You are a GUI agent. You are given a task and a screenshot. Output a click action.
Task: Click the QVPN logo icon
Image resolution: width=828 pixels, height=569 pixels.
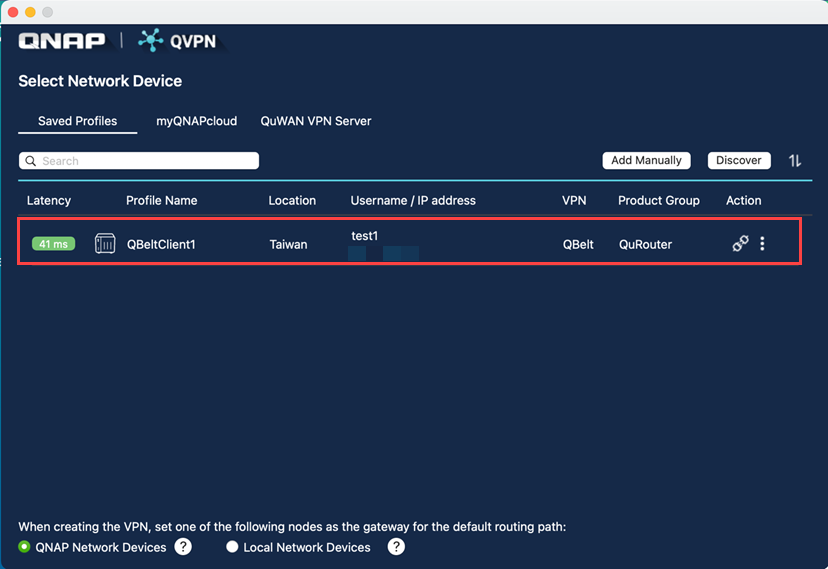pyautogui.click(x=150, y=40)
